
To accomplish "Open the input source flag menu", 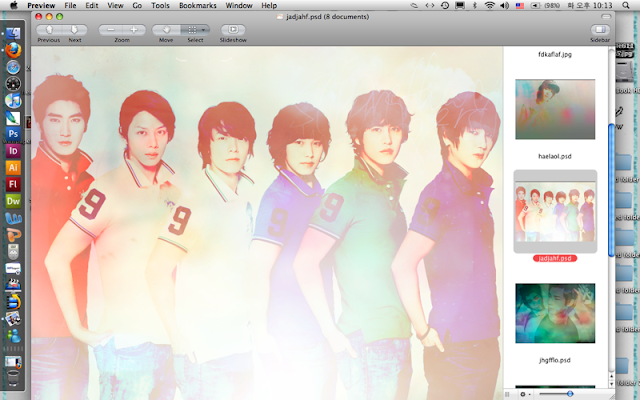I will 520,5.
